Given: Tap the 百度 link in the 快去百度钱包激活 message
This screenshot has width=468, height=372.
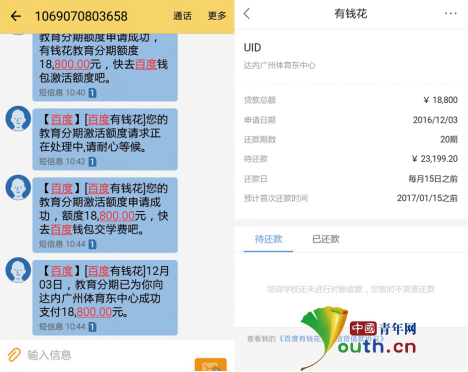Looking at the screenshot, I should click(x=146, y=64).
